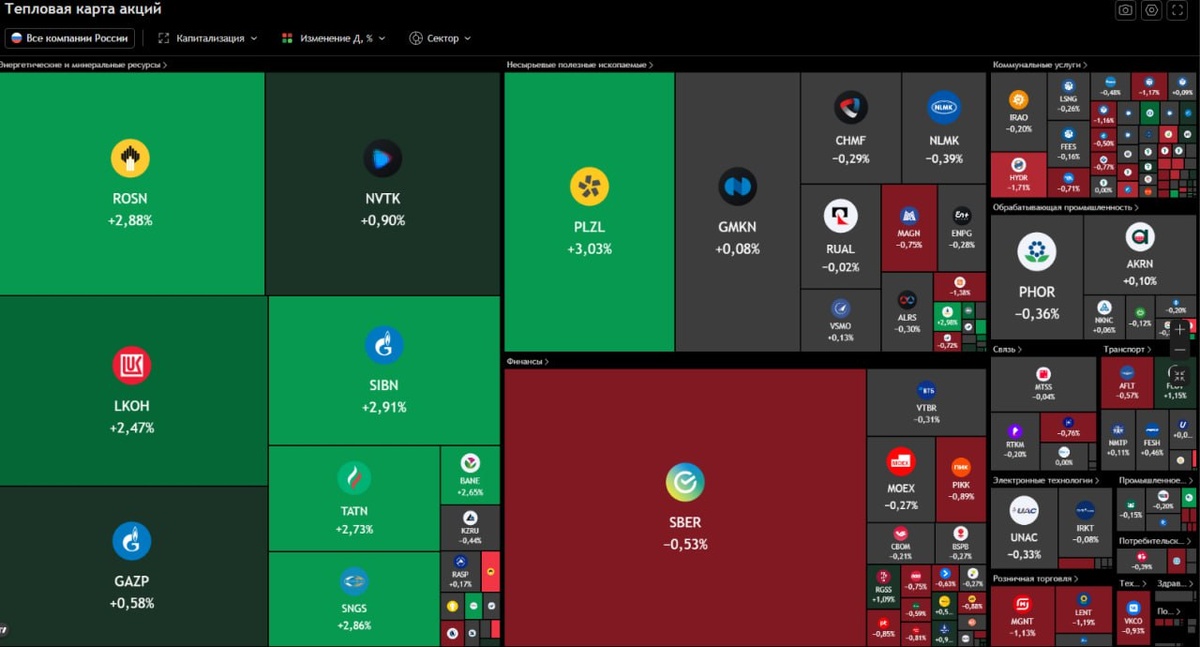Take a snapshot with the camera icon
Viewport: 1200px width, 647px height.
1126,10
